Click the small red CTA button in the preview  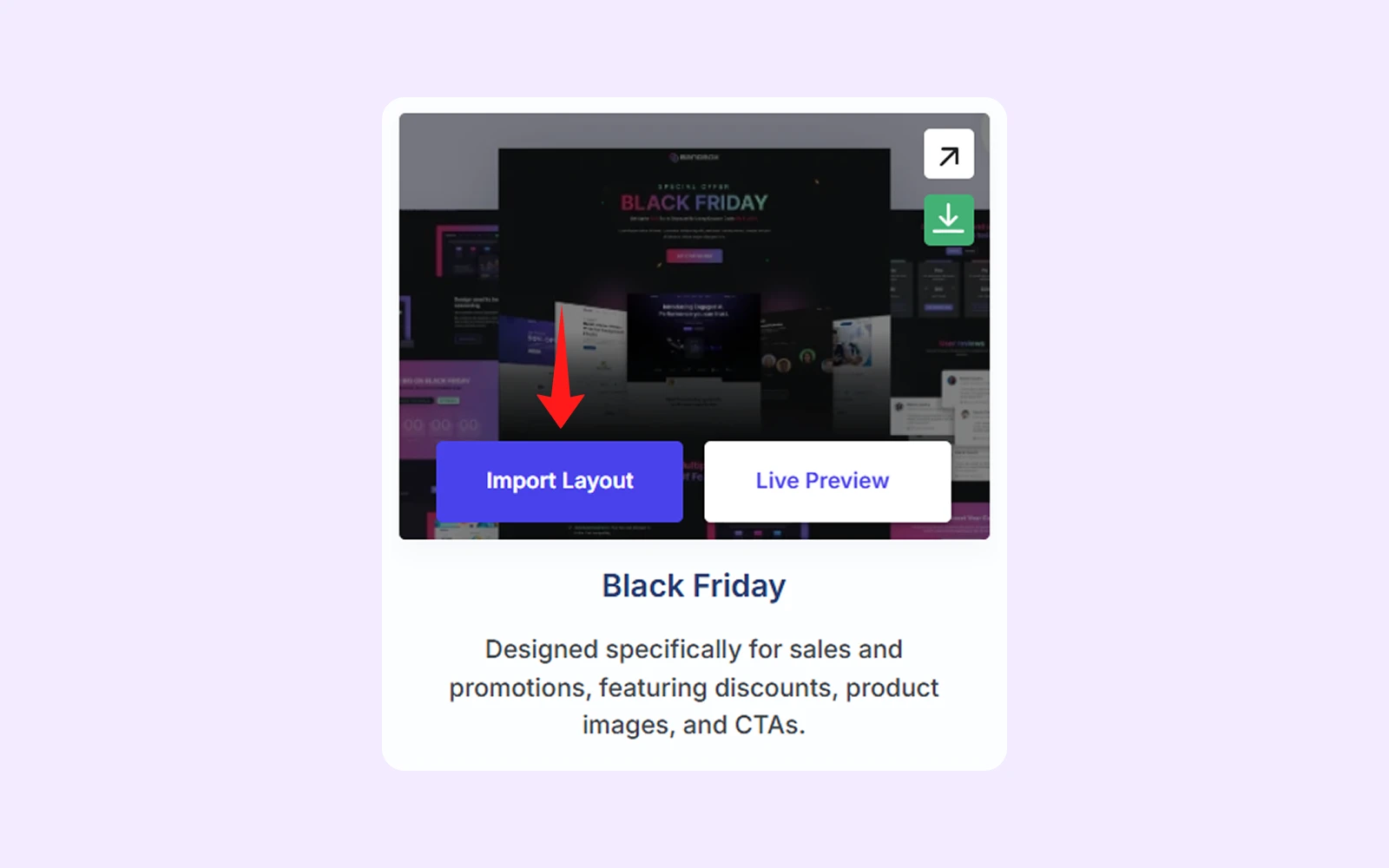tap(694, 256)
